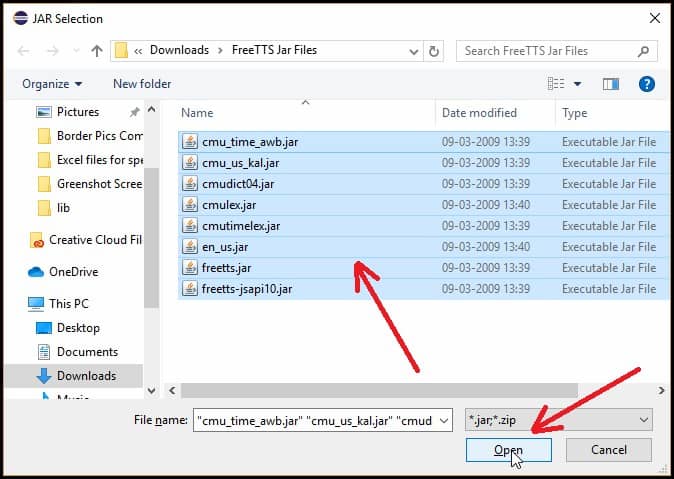Open the Greenshot Scree folder shortcut

point(90,184)
